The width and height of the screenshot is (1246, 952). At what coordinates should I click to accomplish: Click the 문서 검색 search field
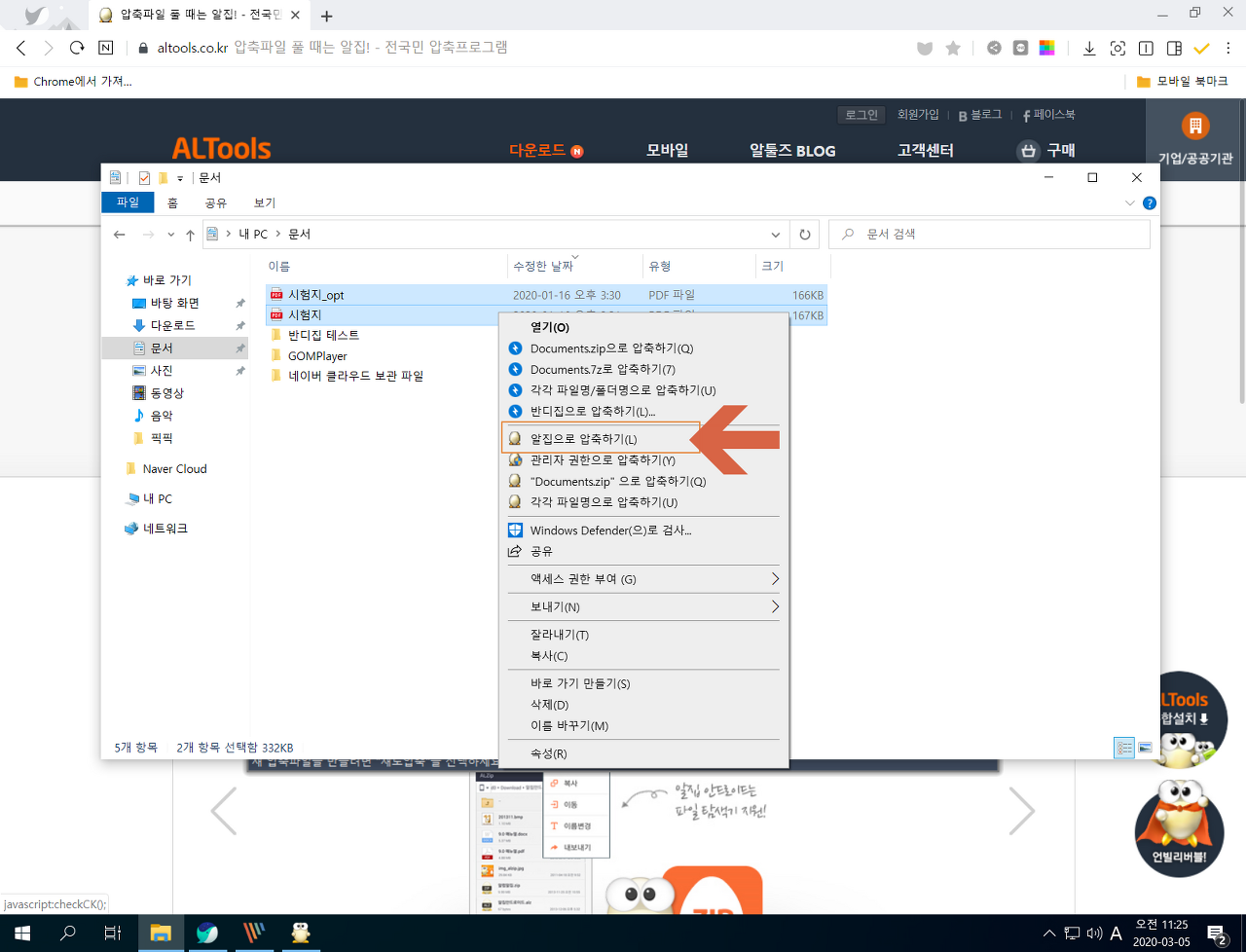coord(989,235)
